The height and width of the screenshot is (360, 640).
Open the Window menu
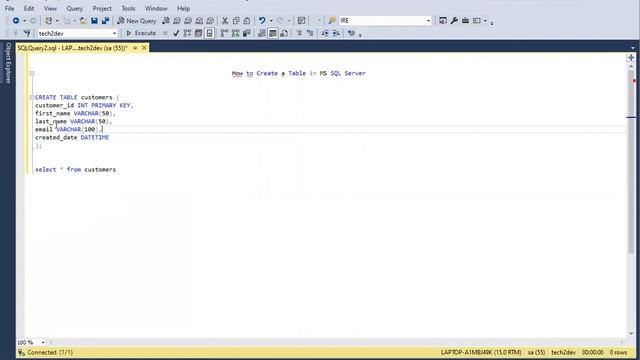[156, 8]
